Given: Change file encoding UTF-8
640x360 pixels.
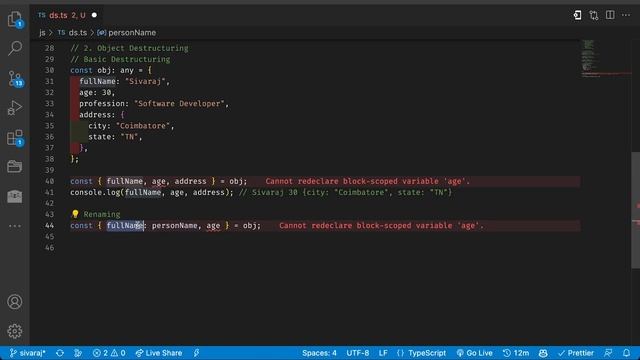Looking at the screenshot, I should tap(358, 353).
